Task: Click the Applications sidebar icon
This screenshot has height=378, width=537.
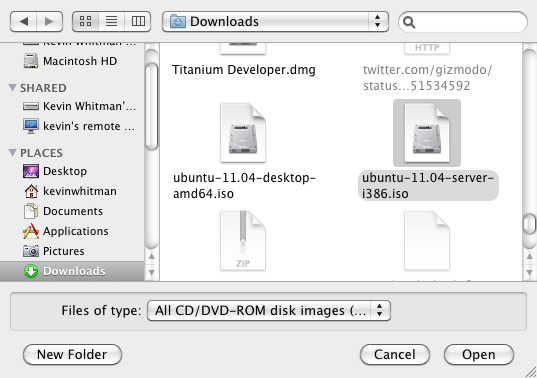Action: pos(31,231)
